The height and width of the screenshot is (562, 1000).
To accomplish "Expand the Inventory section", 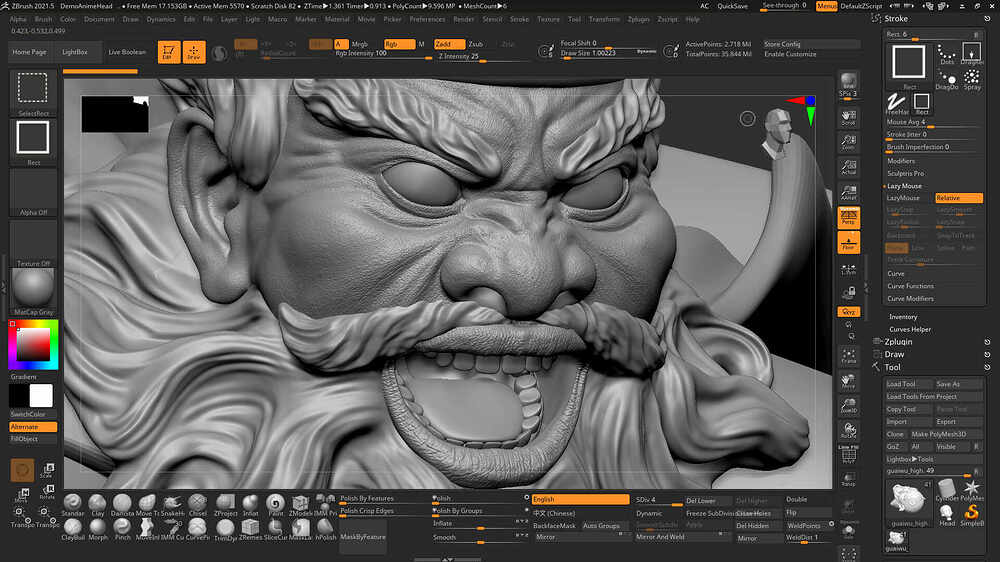I will 903,317.
